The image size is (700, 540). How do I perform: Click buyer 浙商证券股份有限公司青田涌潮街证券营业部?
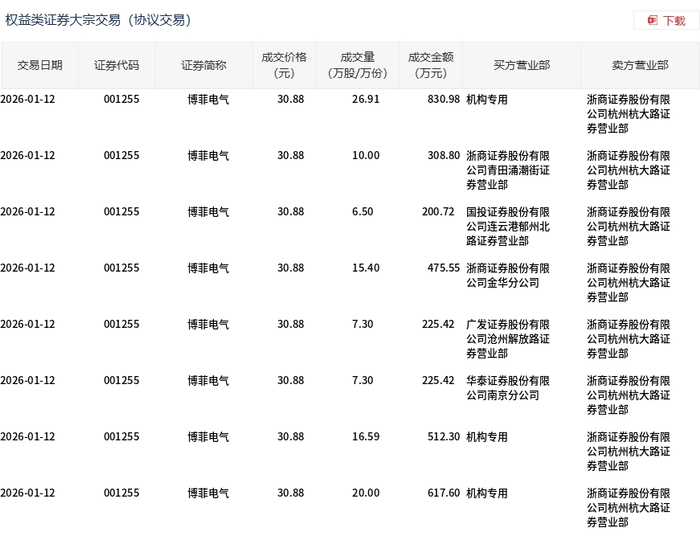pos(508,170)
